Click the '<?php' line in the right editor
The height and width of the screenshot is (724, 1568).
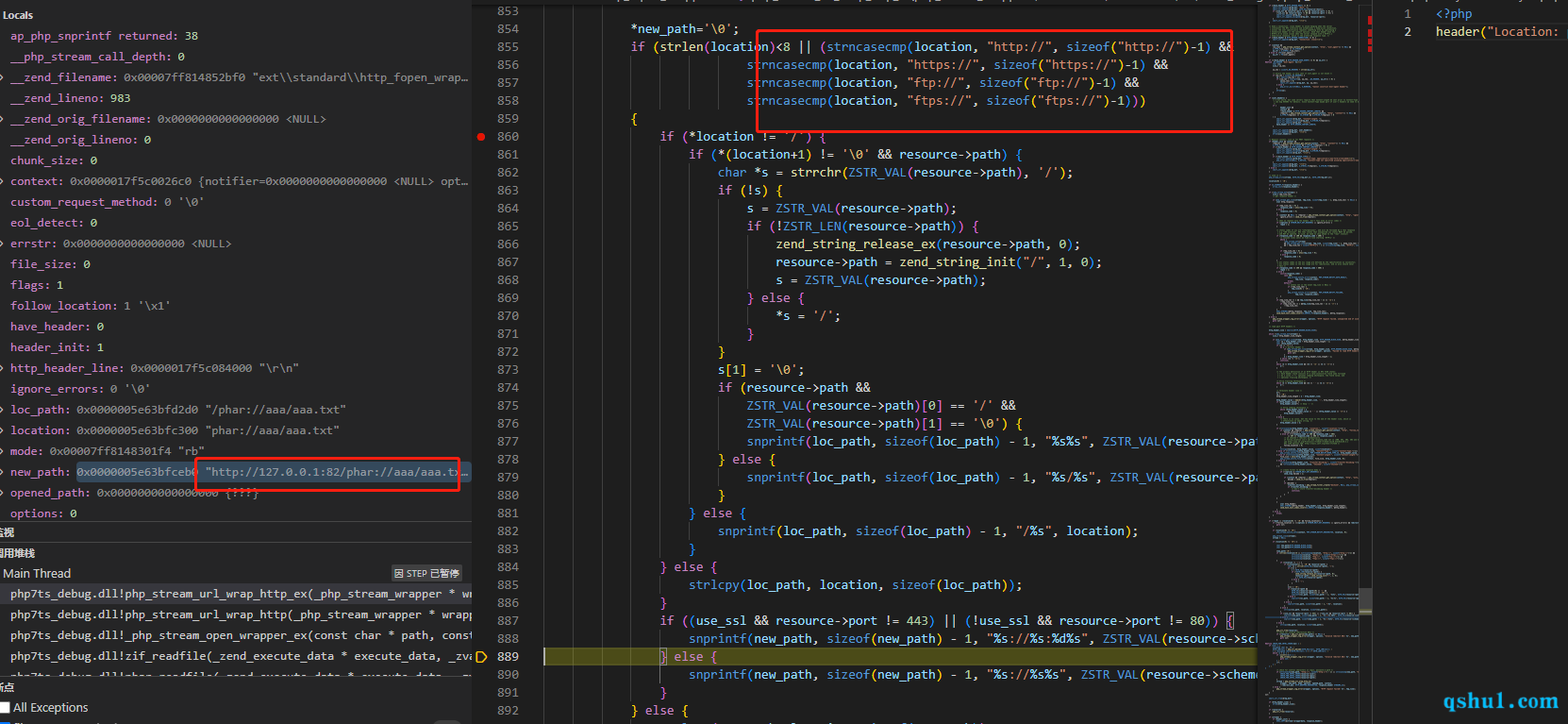(x=1454, y=14)
